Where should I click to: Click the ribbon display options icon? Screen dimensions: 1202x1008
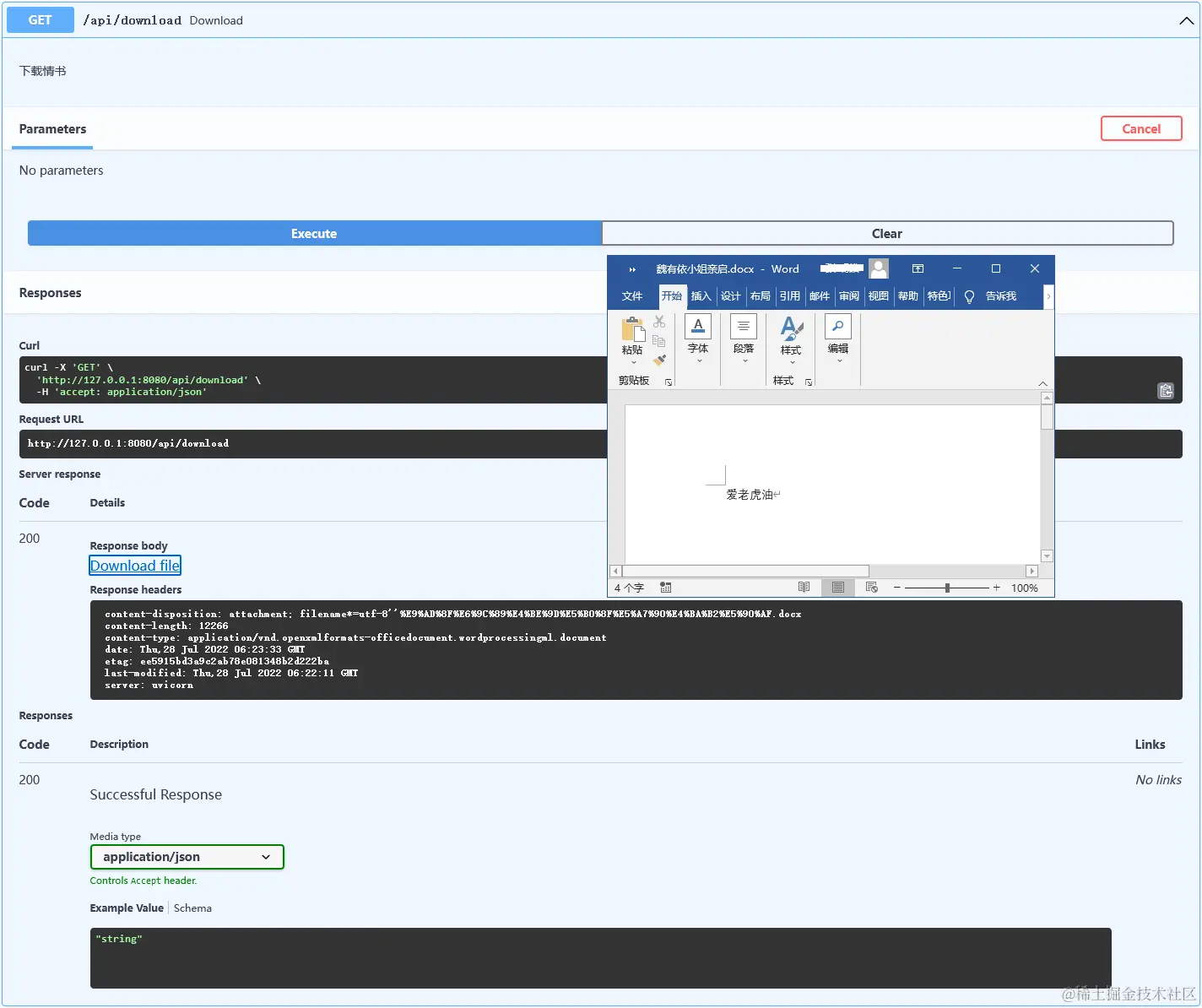pos(918,268)
